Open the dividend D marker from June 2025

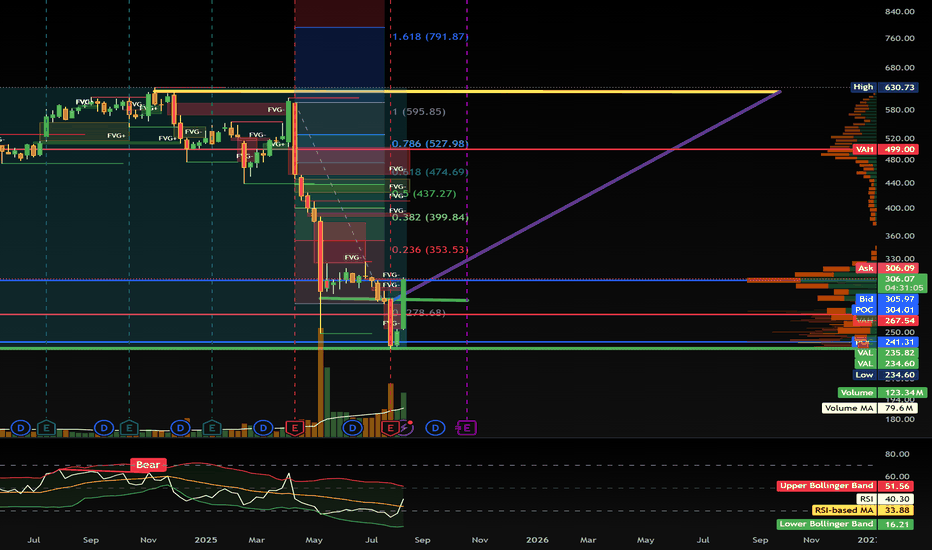(352, 428)
